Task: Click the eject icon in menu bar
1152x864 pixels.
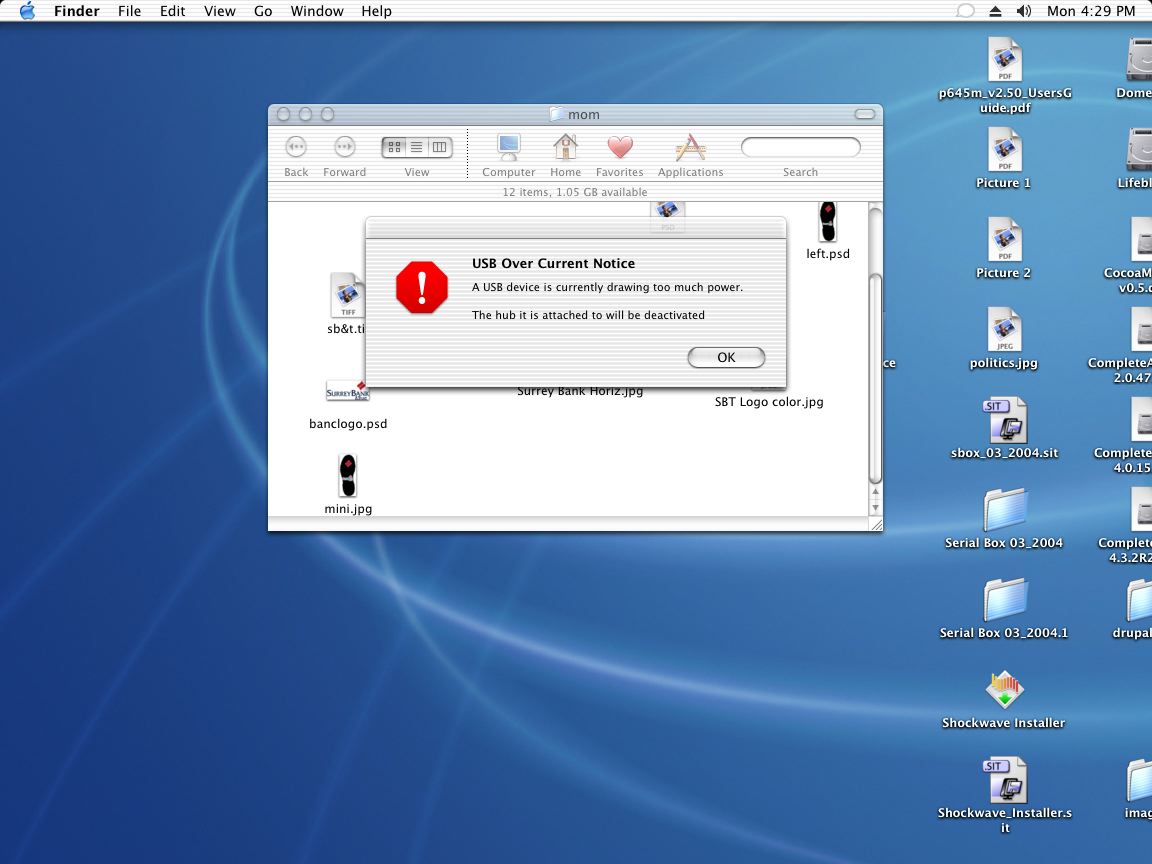Action: [x=995, y=11]
